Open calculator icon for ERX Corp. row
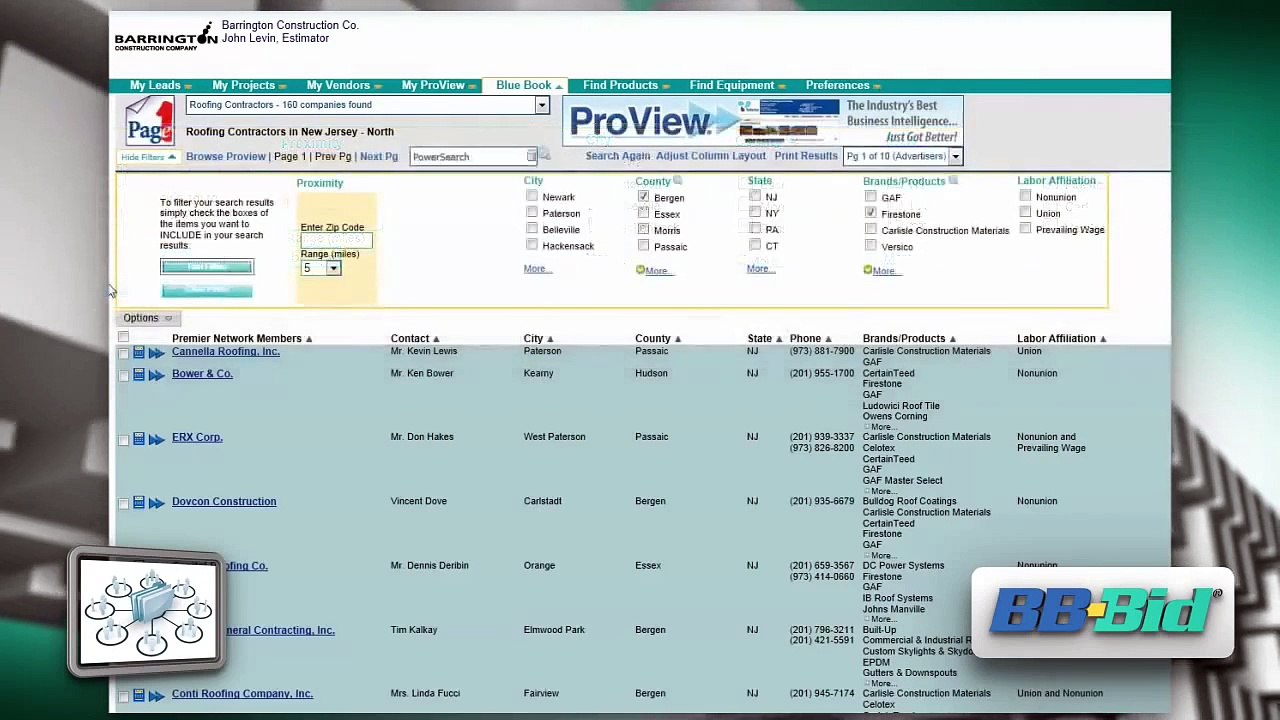The height and width of the screenshot is (720, 1280). point(139,438)
